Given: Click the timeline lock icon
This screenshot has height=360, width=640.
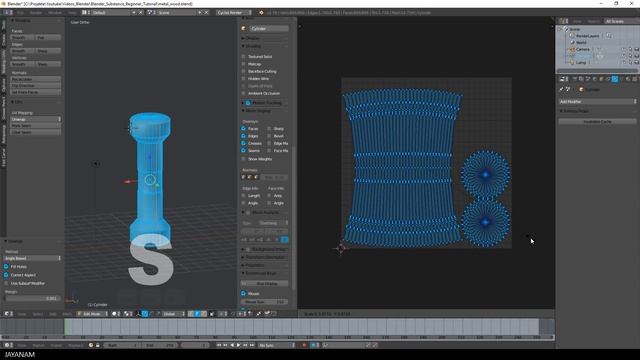Looking at the screenshot, I should pos(98,345).
